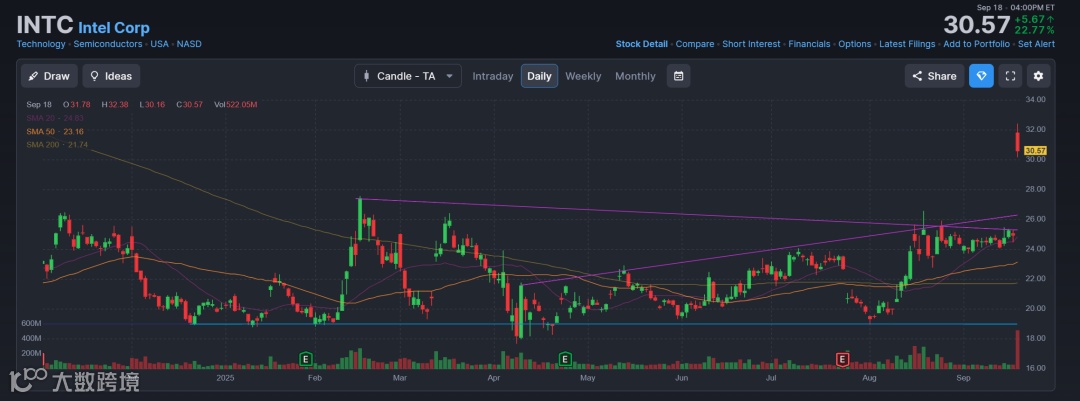Open the Technology sector link
This screenshot has width=1080, height=401.
coord(41,43)
